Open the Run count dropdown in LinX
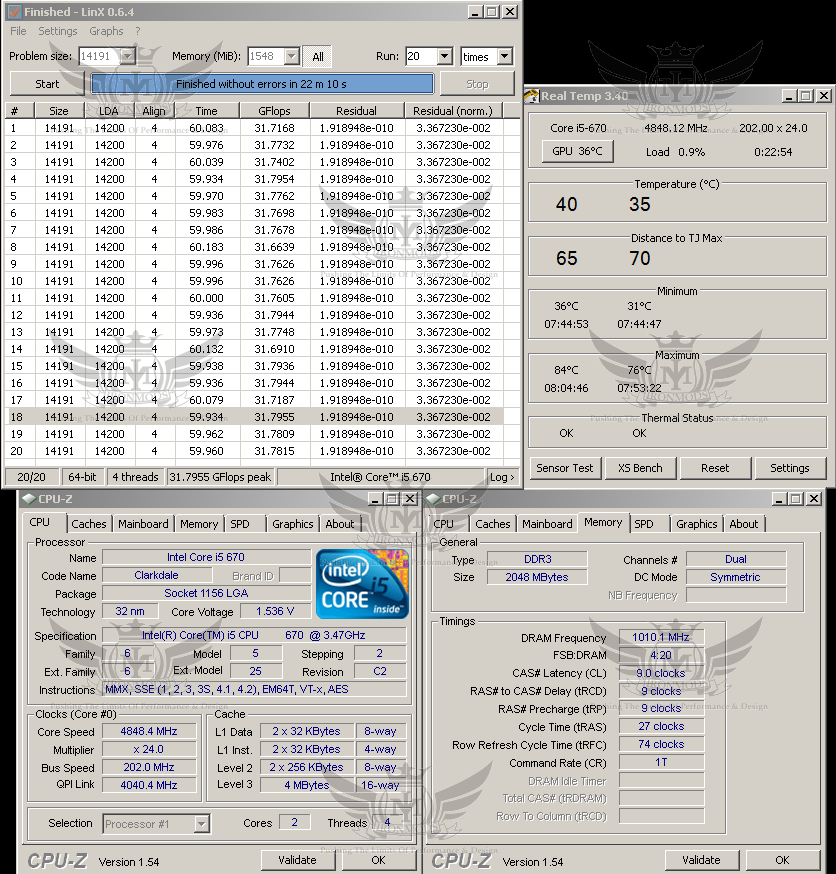 444,56
